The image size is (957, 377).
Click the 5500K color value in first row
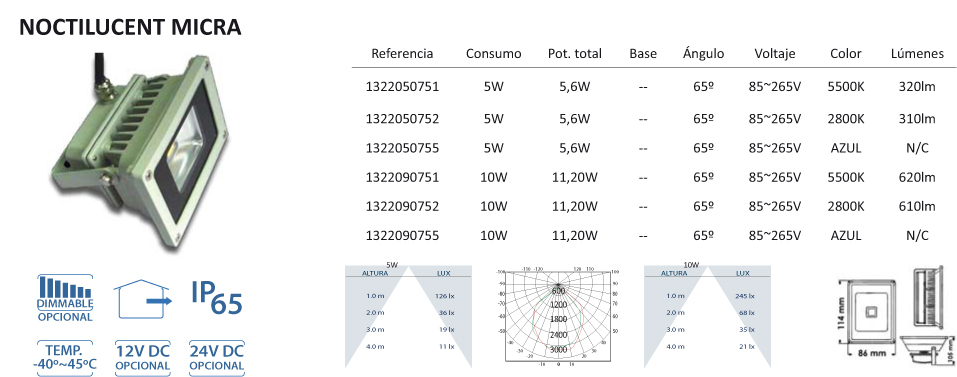coord(846,87)
